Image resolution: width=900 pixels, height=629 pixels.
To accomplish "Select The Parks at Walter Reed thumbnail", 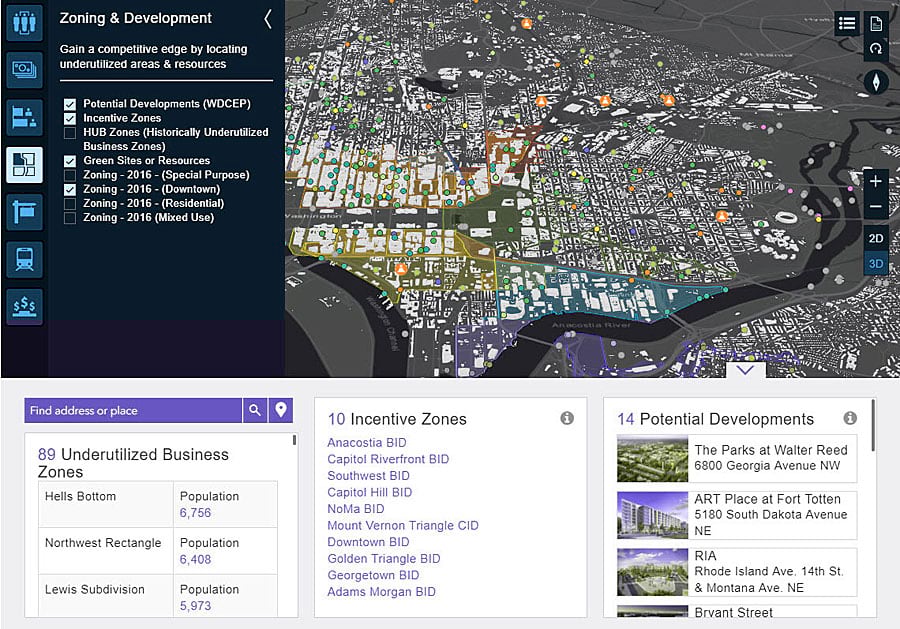I will click(x=653, y=458).
